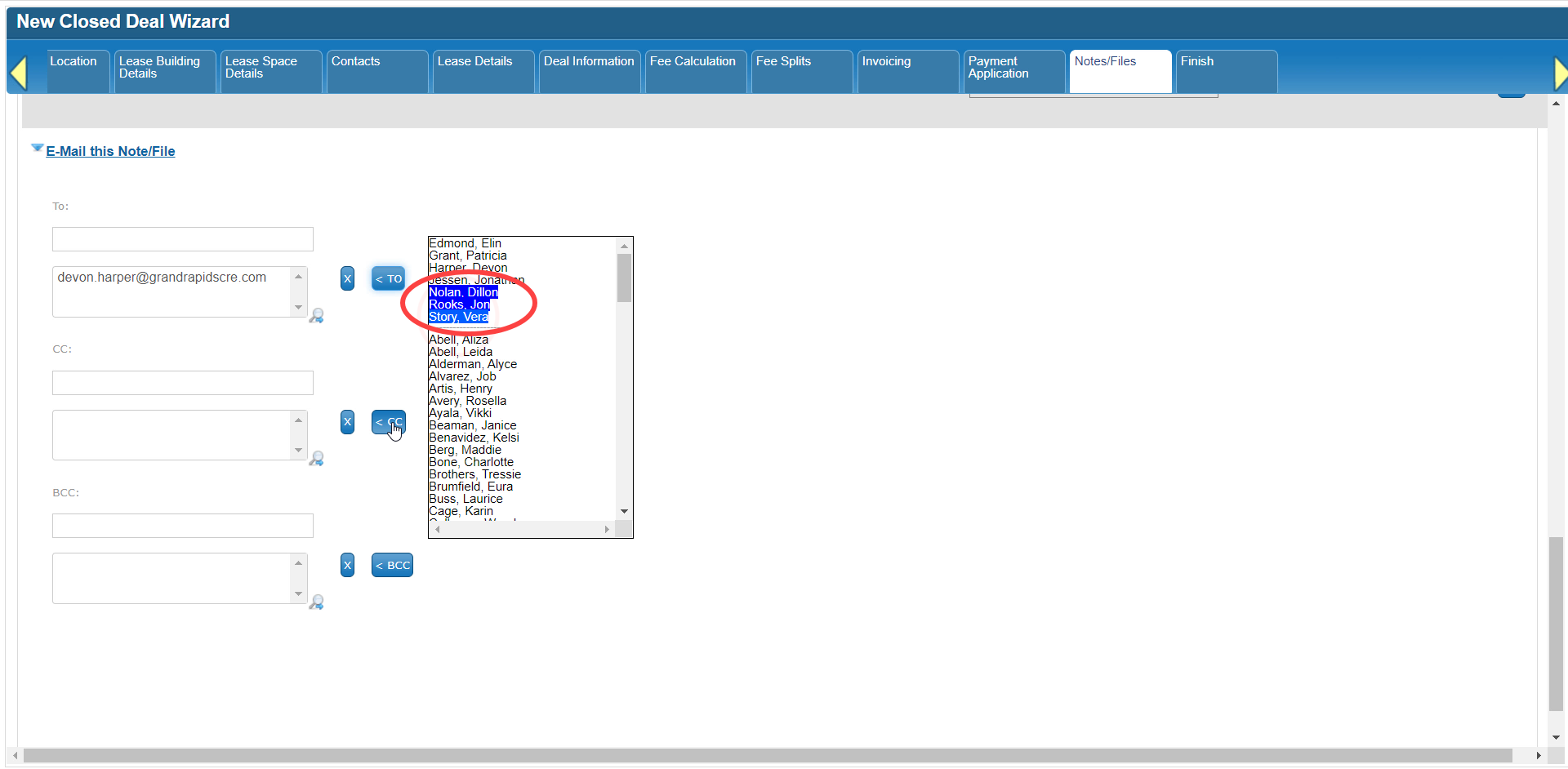
Task: Switch to the Lease Details tab
Action: pos(474,62)
